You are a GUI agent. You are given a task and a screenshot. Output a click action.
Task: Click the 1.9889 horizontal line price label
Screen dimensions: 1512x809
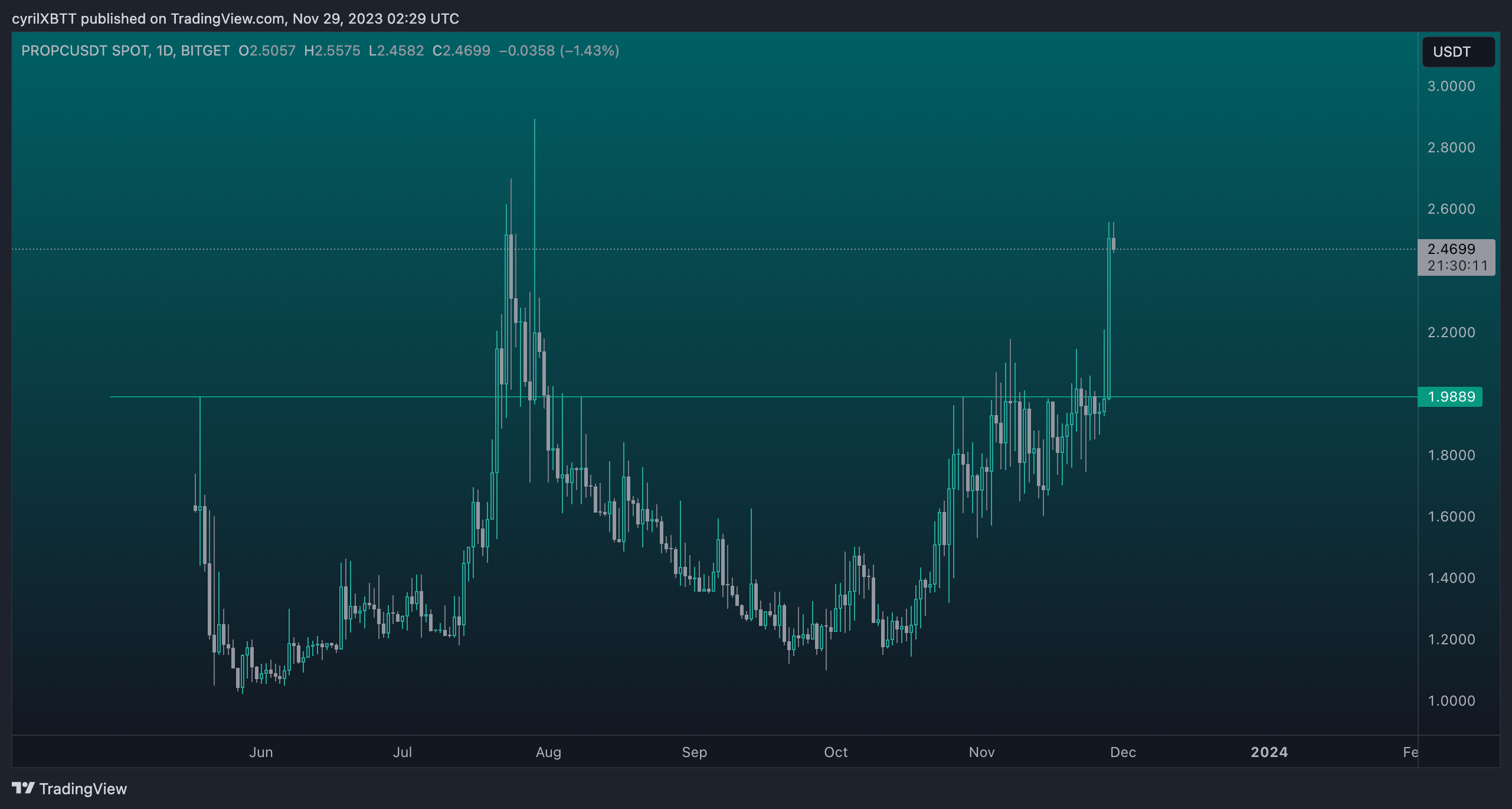coord(1450,397)
